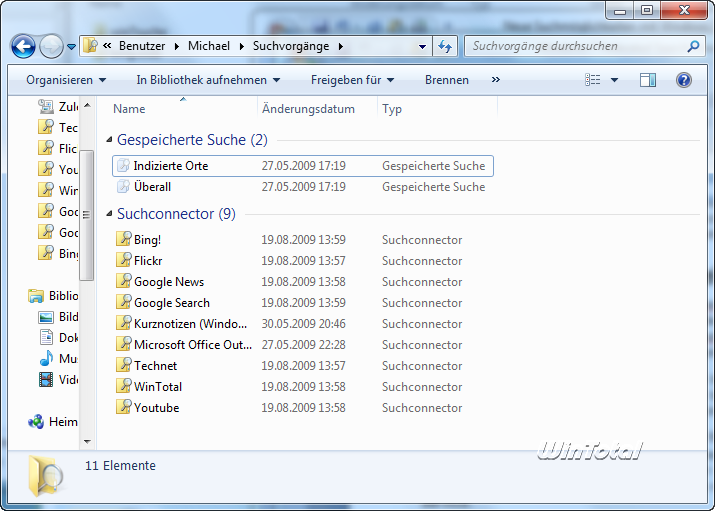Click the Brennen toolbar button

(447, 80)
